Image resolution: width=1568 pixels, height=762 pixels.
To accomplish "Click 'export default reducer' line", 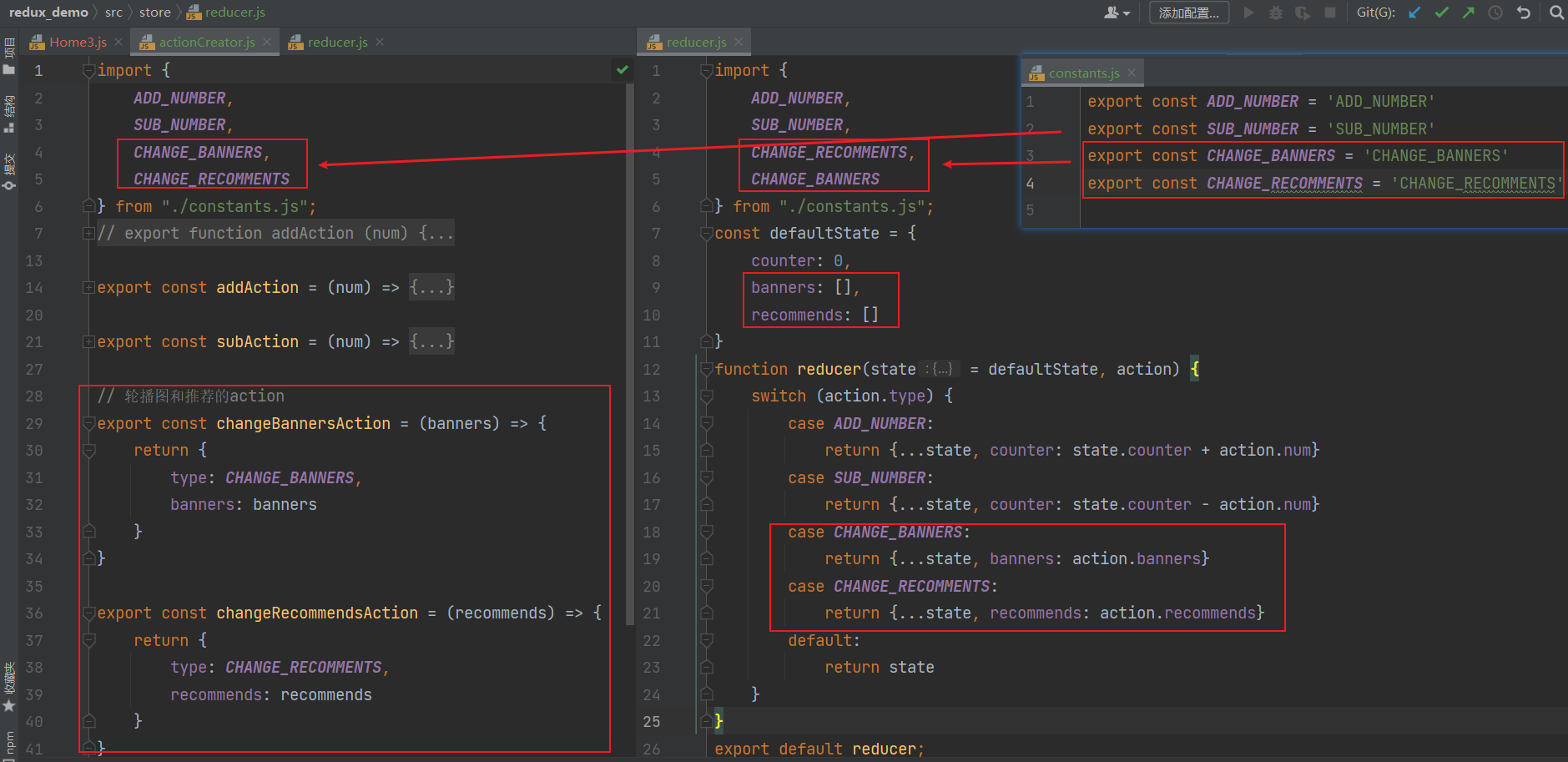I will pos(819,749).
